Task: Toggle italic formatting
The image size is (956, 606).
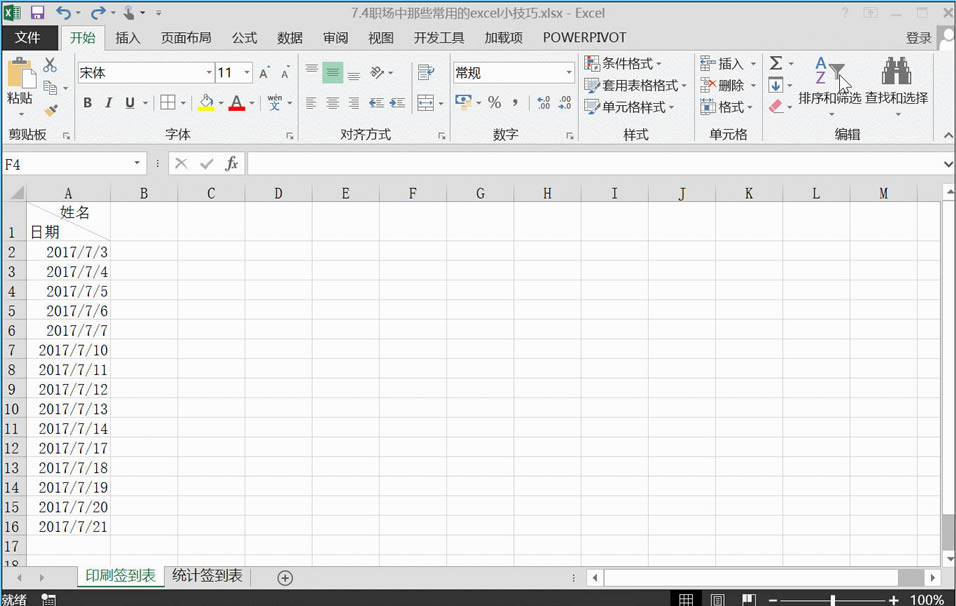Action: coord(108,103)
